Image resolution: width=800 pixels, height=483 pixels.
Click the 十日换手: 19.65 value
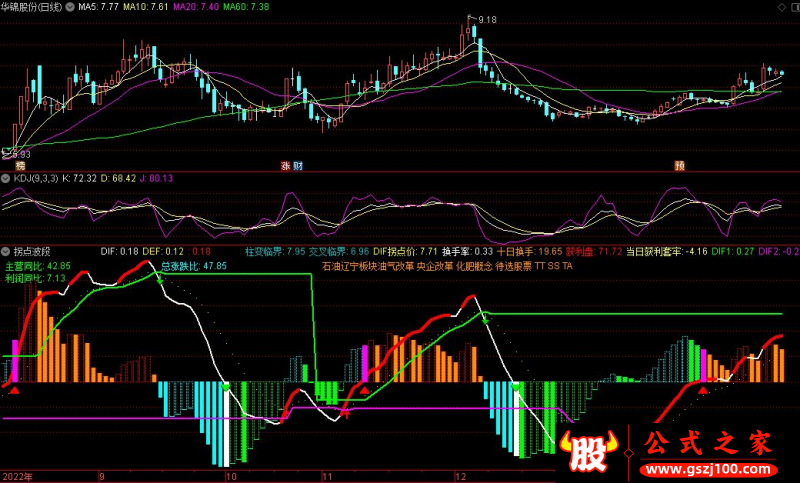click(x=530, y=251)
